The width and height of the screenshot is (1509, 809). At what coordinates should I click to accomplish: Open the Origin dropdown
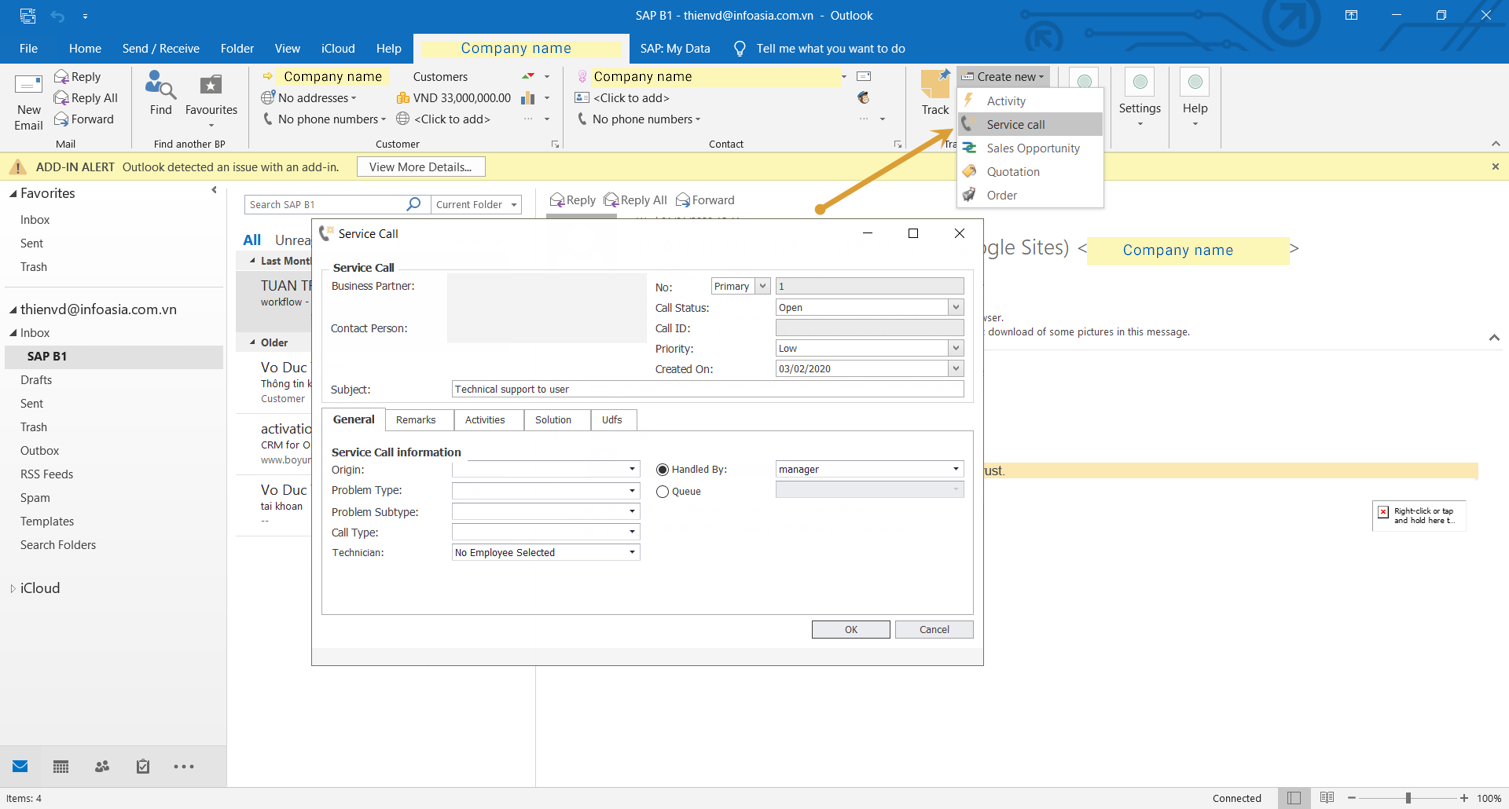632,469
